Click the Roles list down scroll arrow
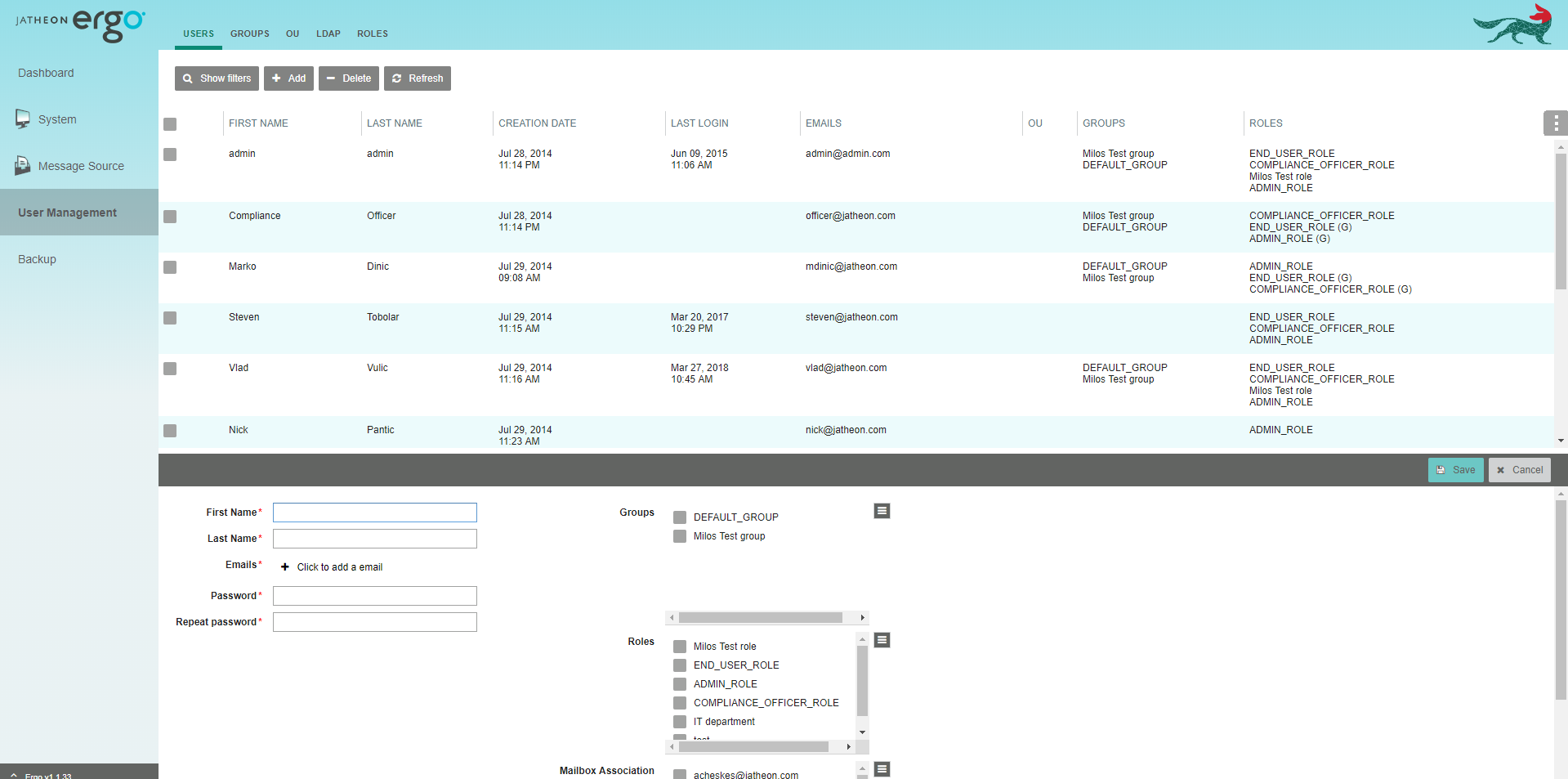The height and width of the screenshot is (779, 1568). tap(862, 732)
